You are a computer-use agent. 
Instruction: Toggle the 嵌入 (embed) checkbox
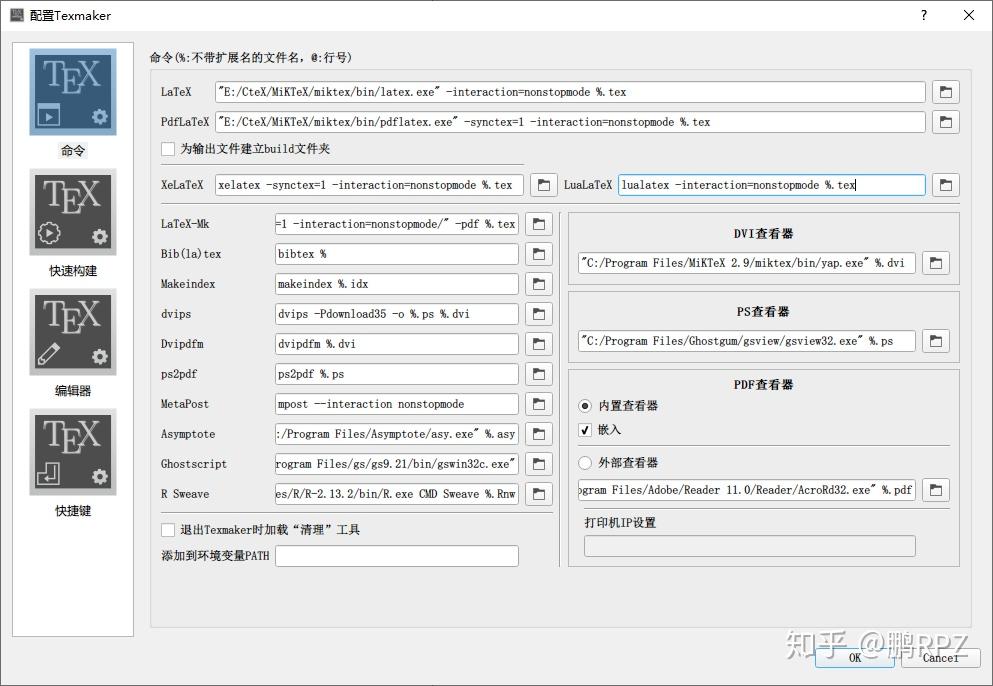click(x=585, y=430)
